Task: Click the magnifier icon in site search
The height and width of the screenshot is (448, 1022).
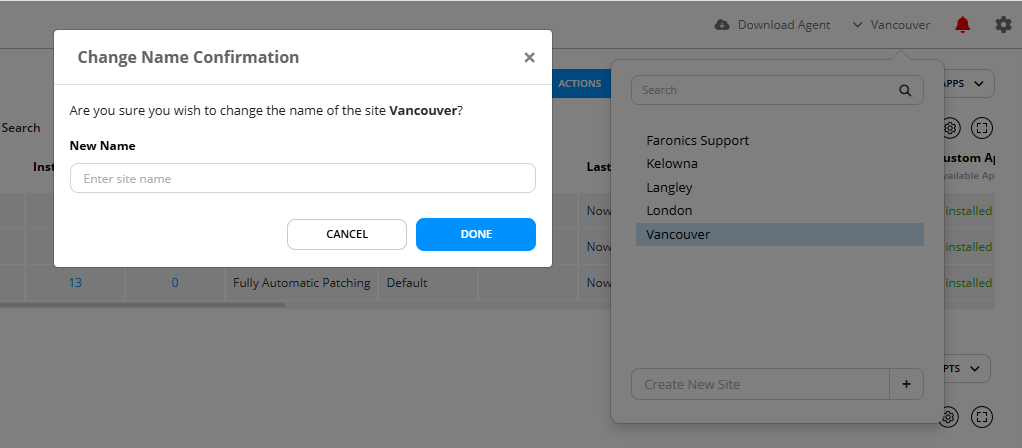Action: [x=905, y=90]
